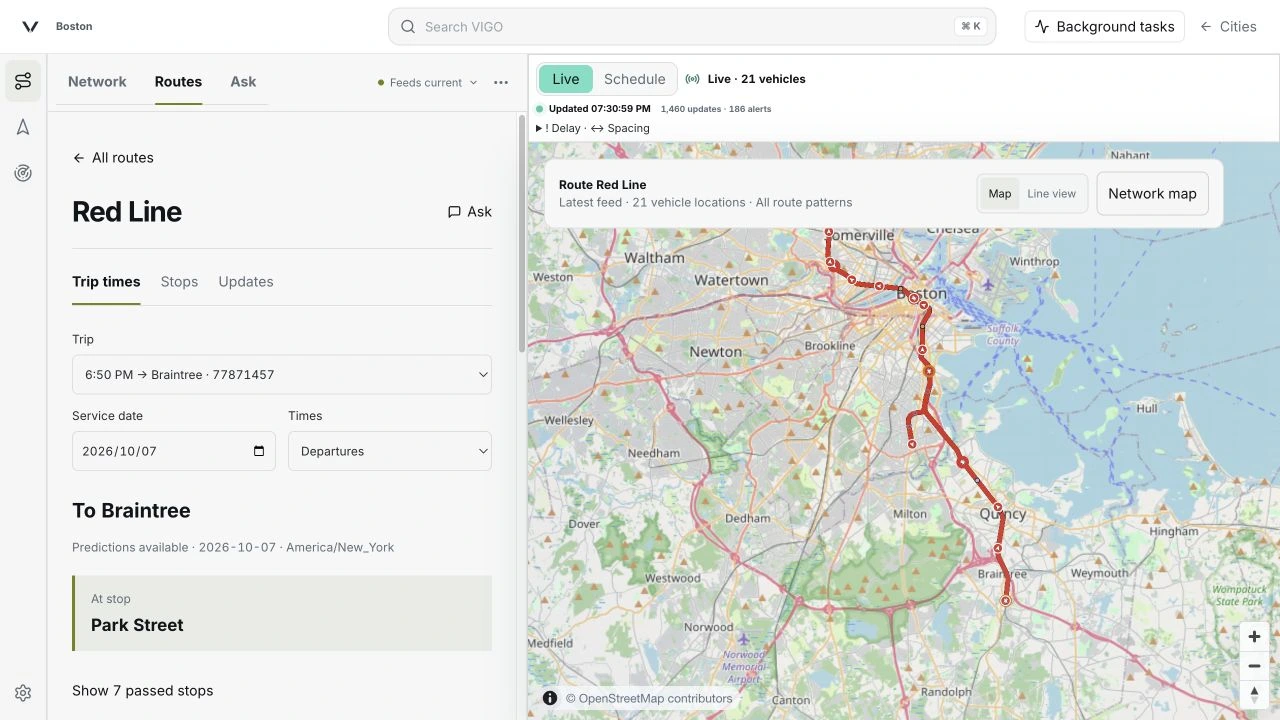Open the Feeds current dropdown

(427, 82)
